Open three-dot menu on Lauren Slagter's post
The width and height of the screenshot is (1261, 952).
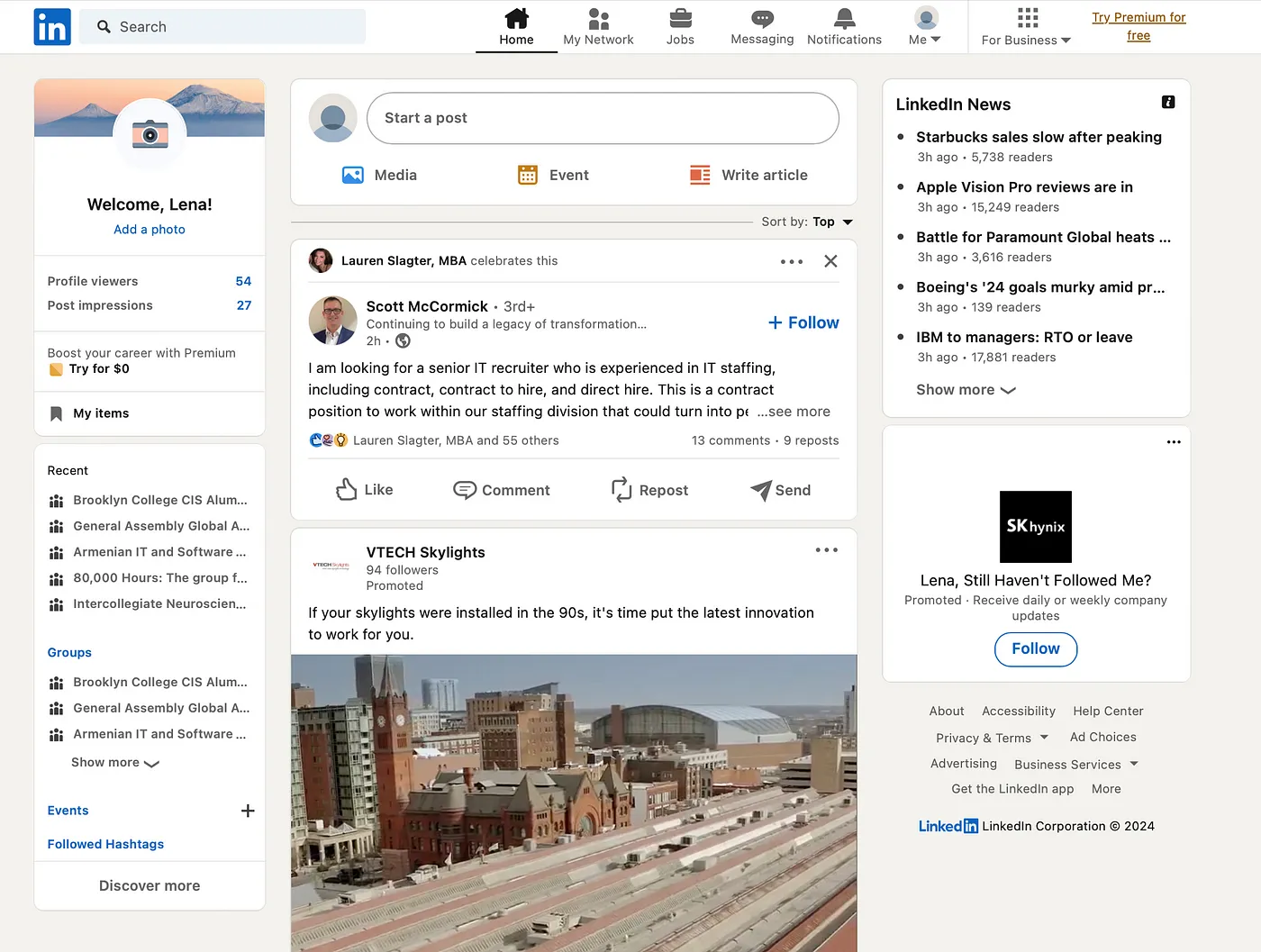tap(792, 261)
